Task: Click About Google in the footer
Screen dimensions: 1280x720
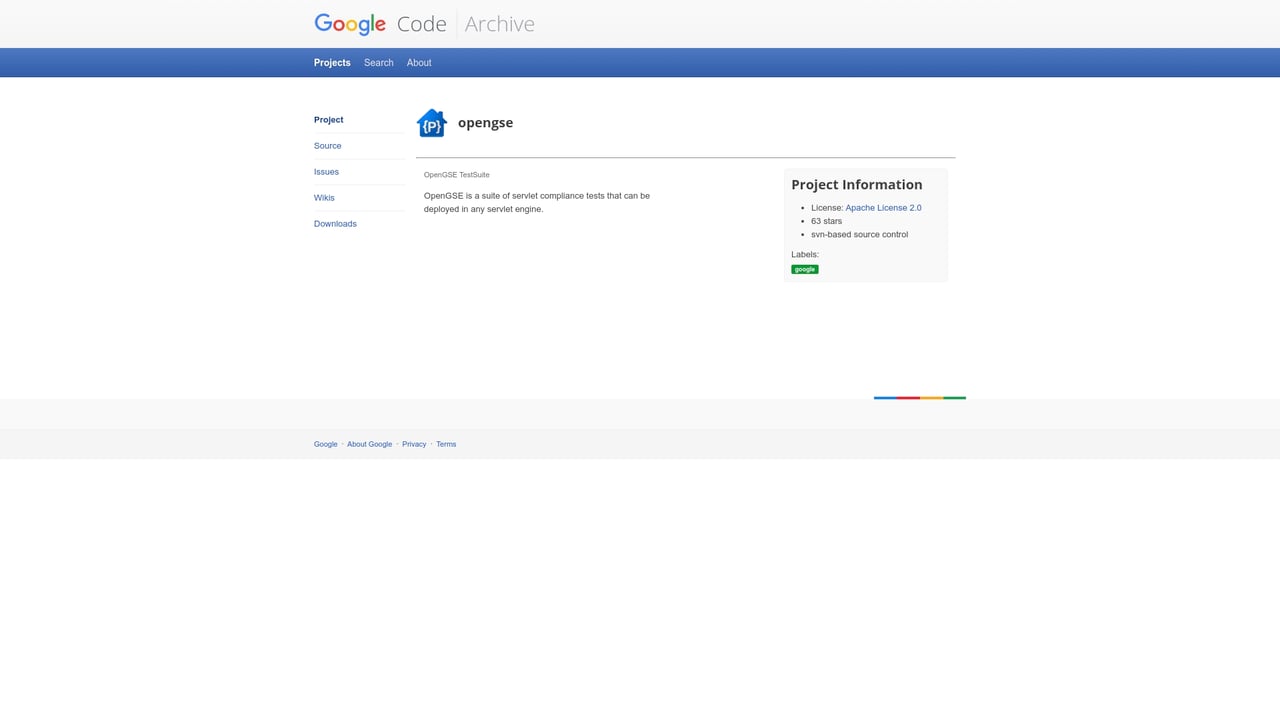Action: [369, 444]
